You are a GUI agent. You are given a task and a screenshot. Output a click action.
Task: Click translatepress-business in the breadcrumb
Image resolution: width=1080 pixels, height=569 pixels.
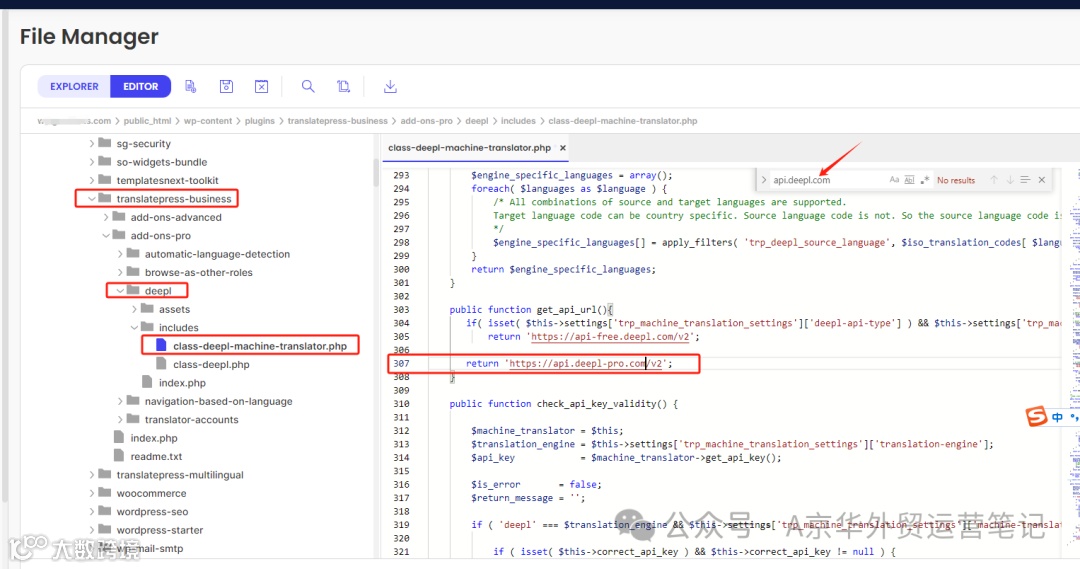pyautogui.click(x=338, y=121)
